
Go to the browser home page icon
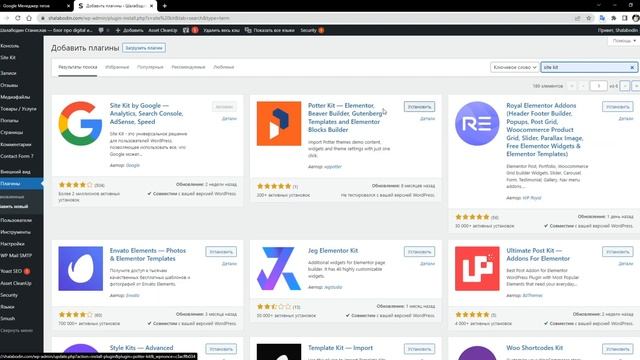pyautogui.click(x=29, y=18)
